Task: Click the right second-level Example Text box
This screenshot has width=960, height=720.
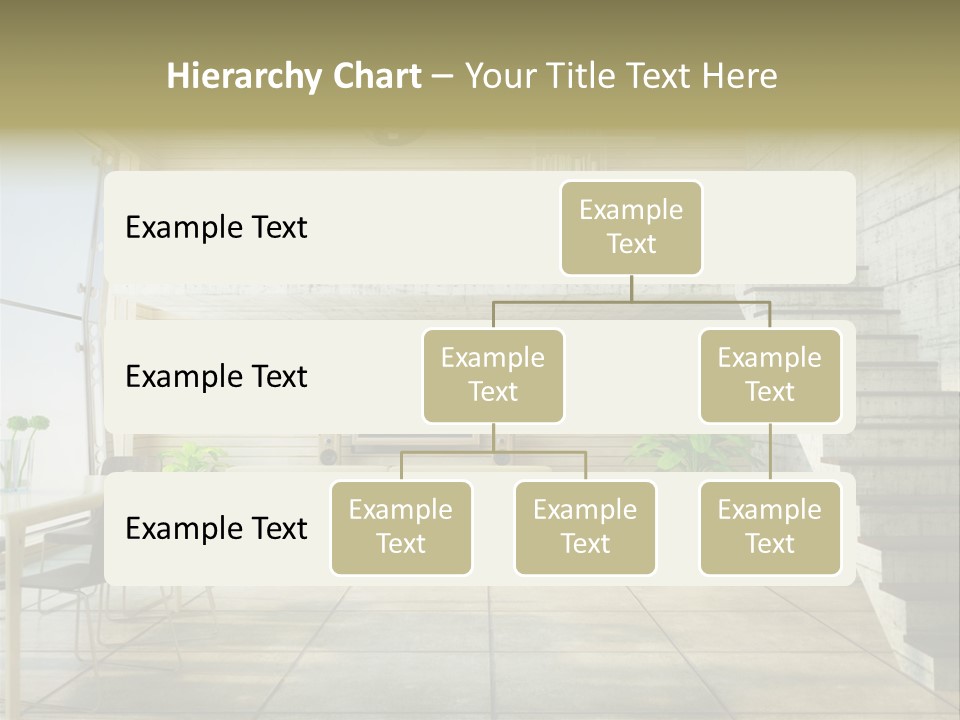Action: click(770, 375)
